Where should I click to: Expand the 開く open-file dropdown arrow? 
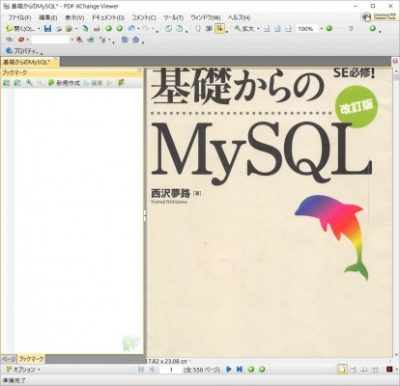tap(38, 29)
